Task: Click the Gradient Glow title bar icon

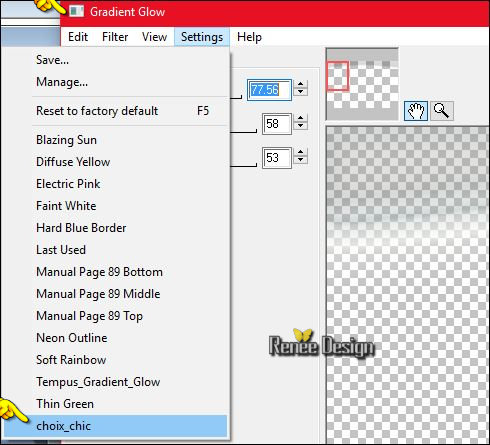Action: pyautogui.click(x=76, y=12)
